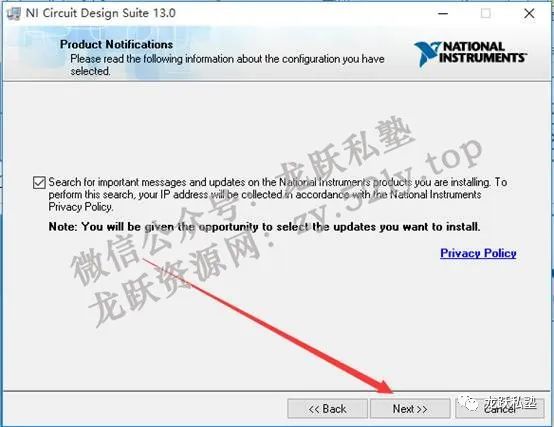Click the red arrow annotation tip
This screenshot has width=554, height=427.
[x=390, y=391]
